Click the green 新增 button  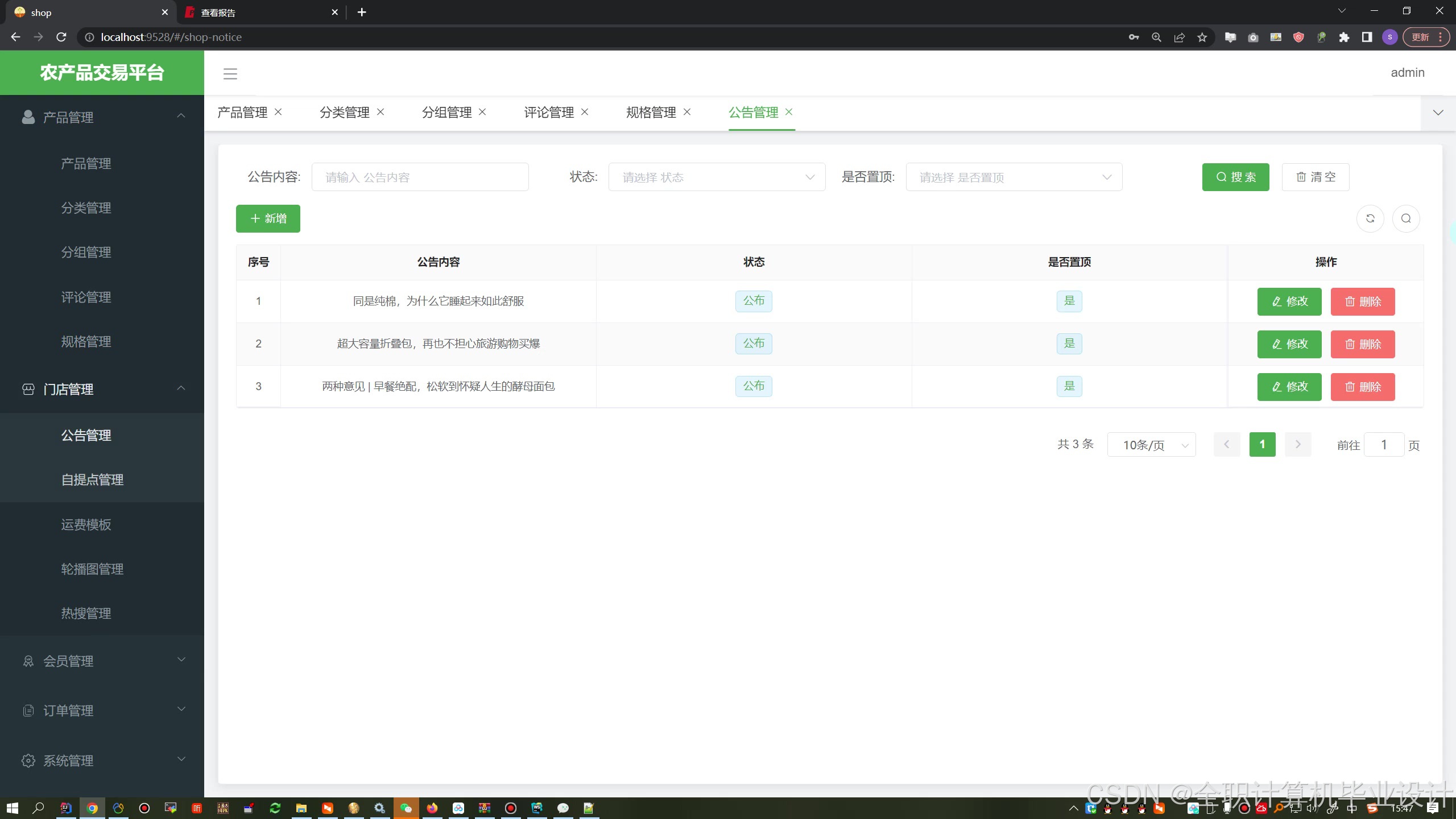click(268, 218)
